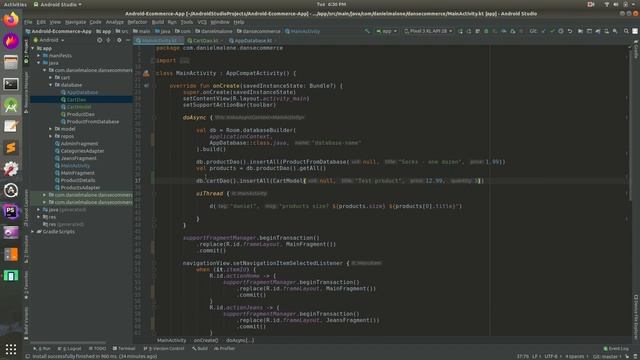Select CartModel file in project tree
This screenshot has height=360, width=640.
(79, 107)
